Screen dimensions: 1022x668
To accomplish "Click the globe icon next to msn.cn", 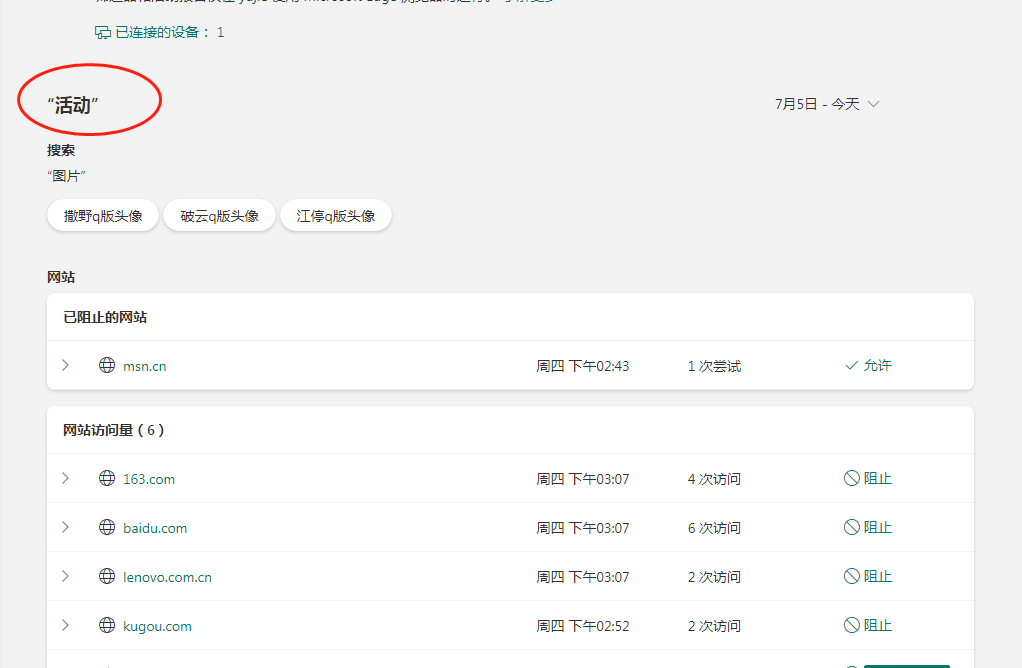I will coord(107,366).
